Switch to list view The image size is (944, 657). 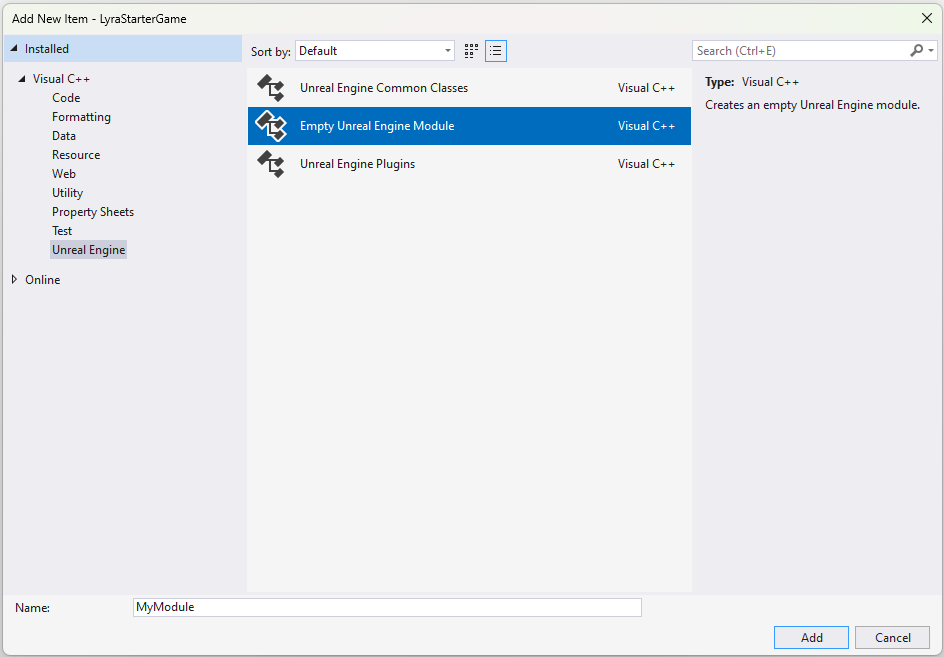[x=495, y=50]
